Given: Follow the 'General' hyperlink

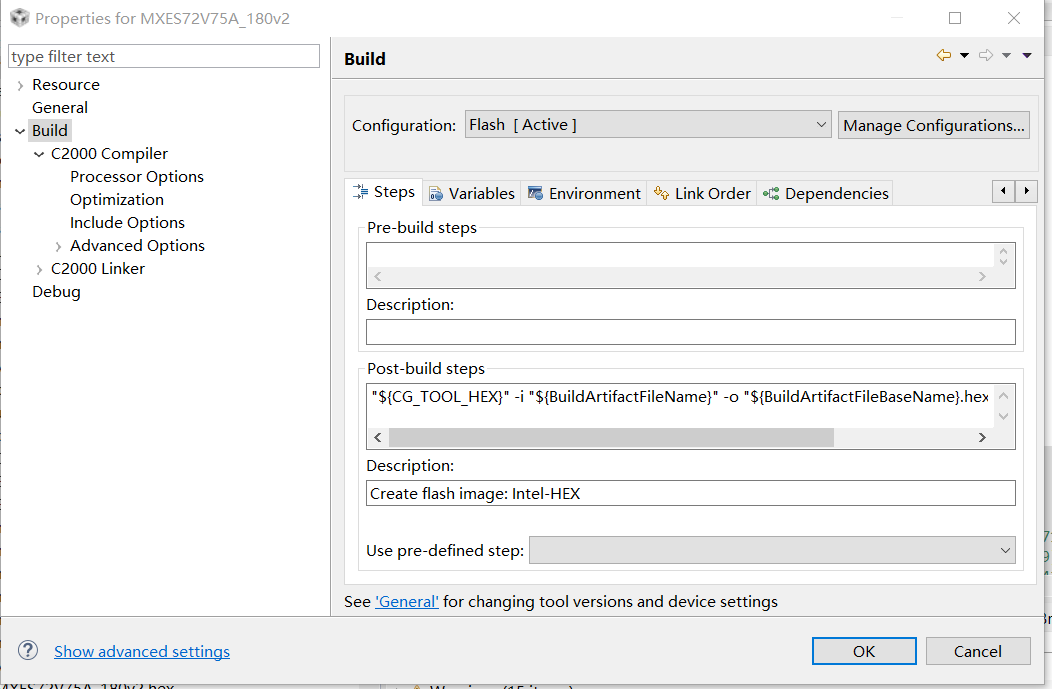Looking at the screenshot, I should 406,602.
